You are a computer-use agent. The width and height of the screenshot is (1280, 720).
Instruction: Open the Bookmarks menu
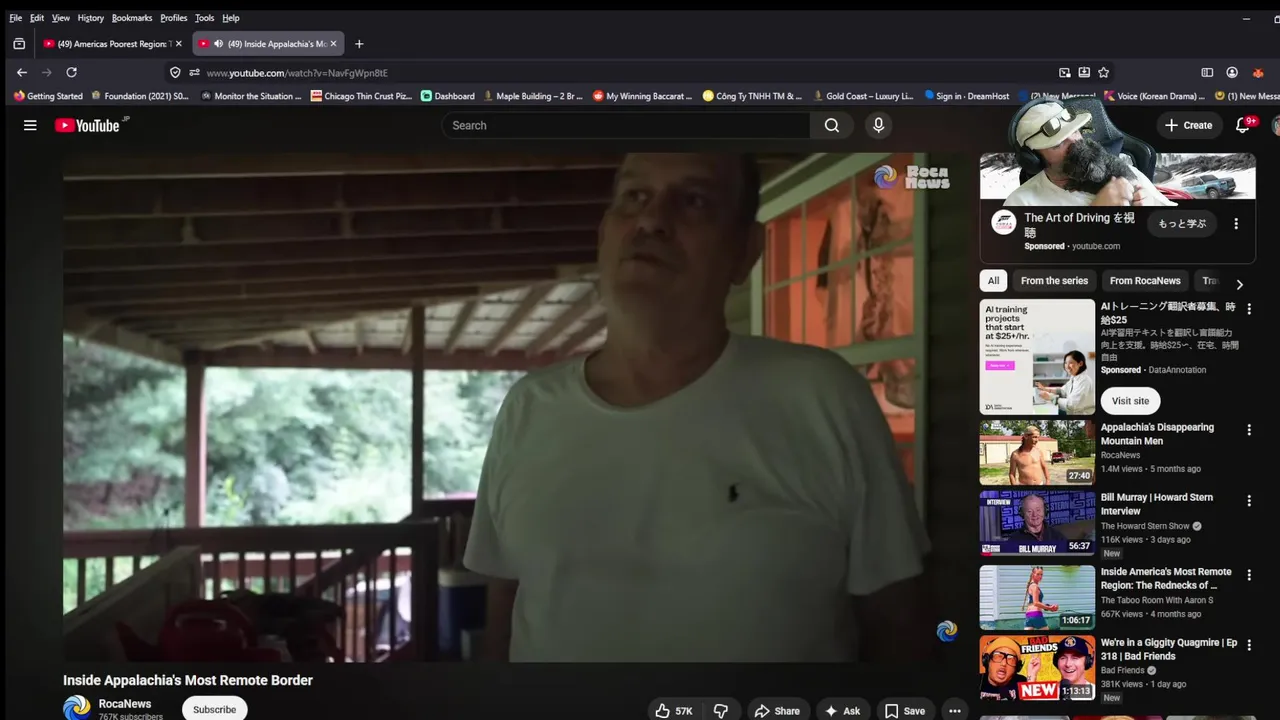click(132, 18)
